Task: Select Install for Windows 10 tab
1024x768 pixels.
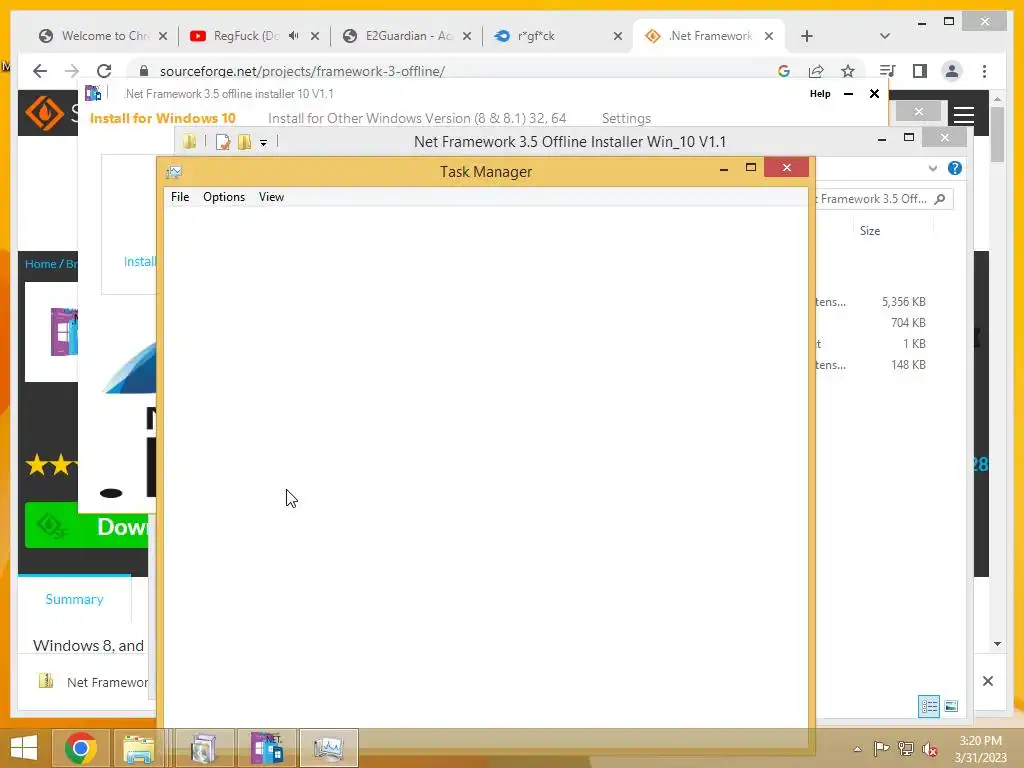Action: (163, 118)
